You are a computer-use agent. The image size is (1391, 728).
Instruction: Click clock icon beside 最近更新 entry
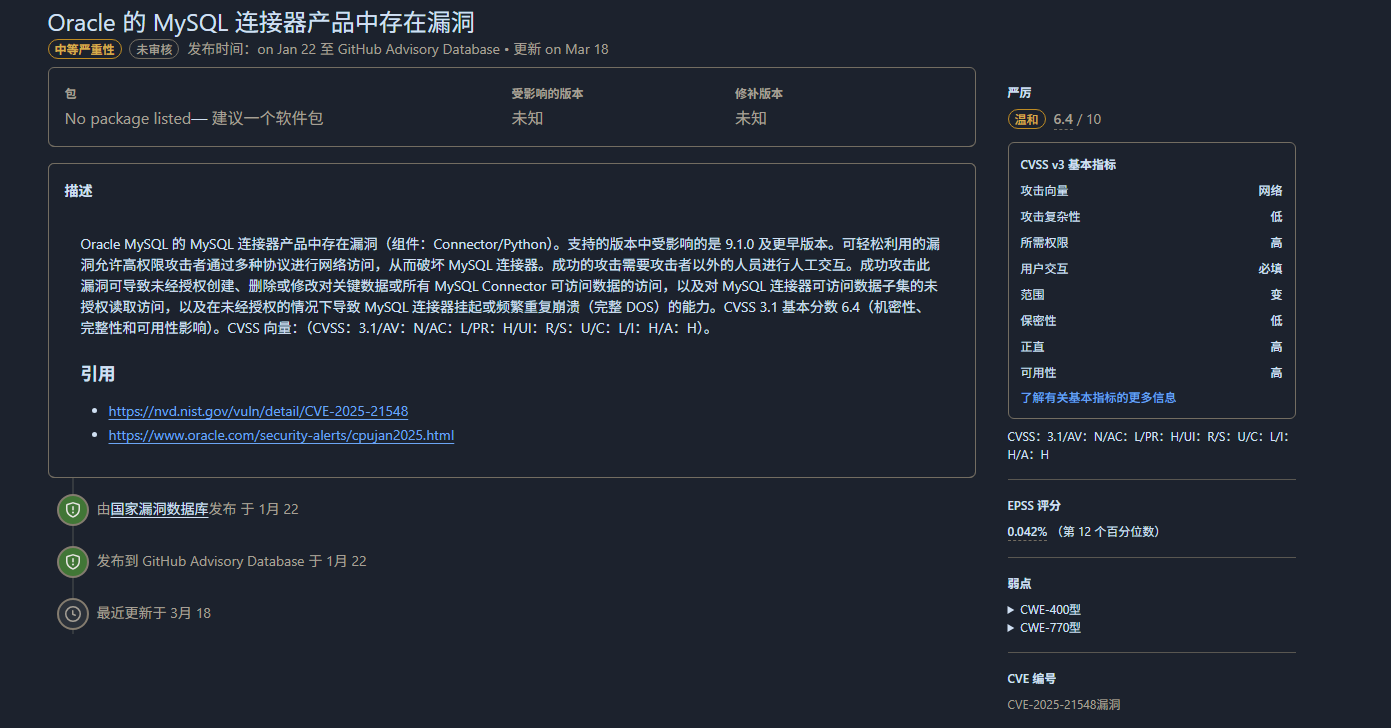pyautogui.click(x=72, y=613)
